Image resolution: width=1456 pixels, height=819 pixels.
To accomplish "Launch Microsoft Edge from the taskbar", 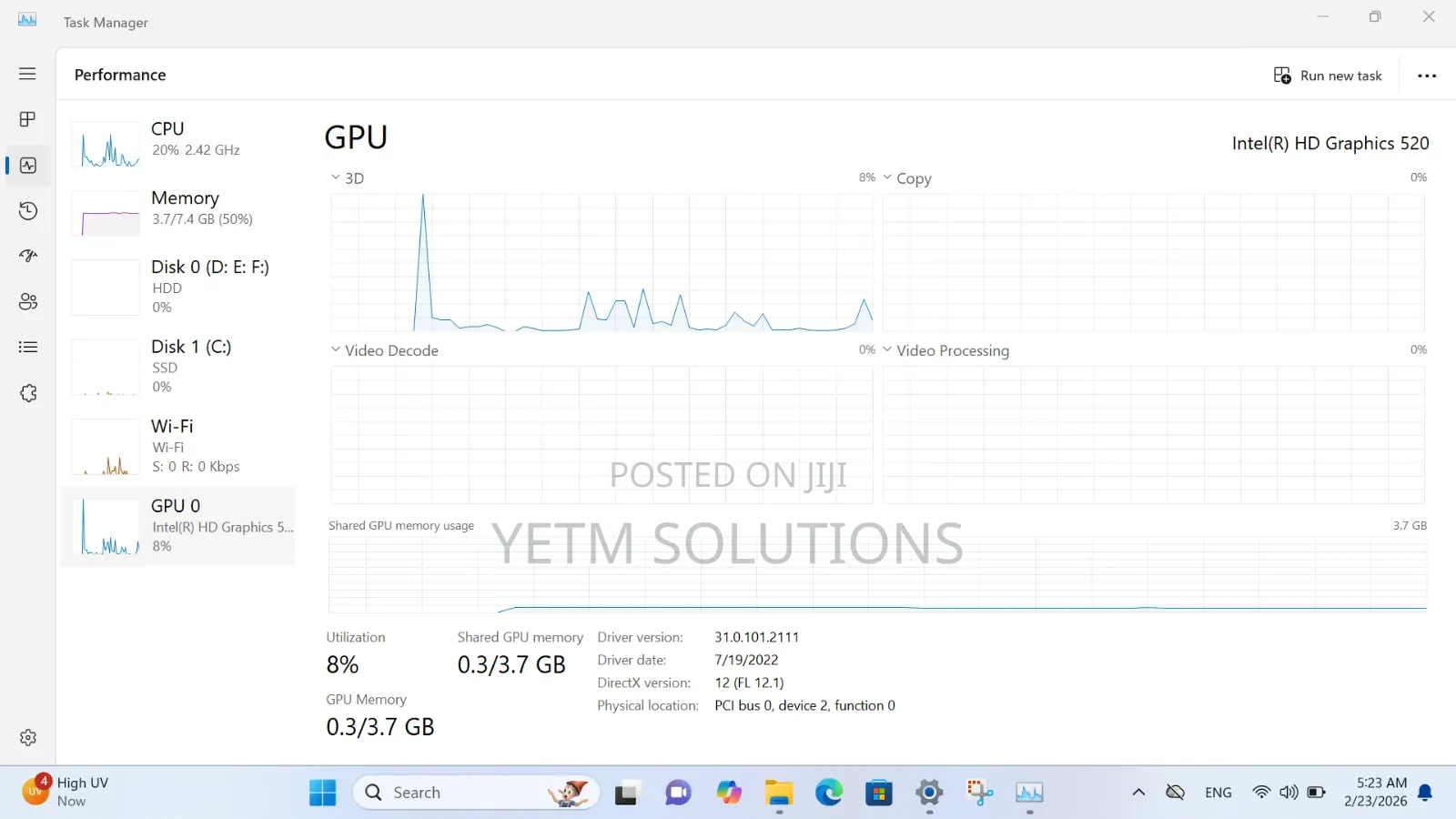I will (829, 793).
